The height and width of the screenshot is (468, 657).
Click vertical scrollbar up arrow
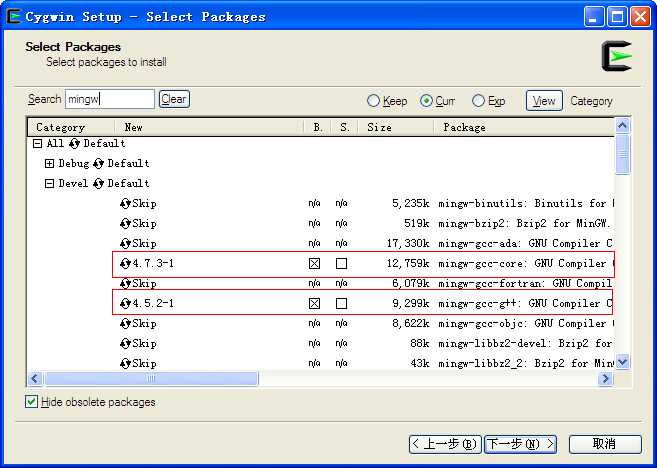623,126
